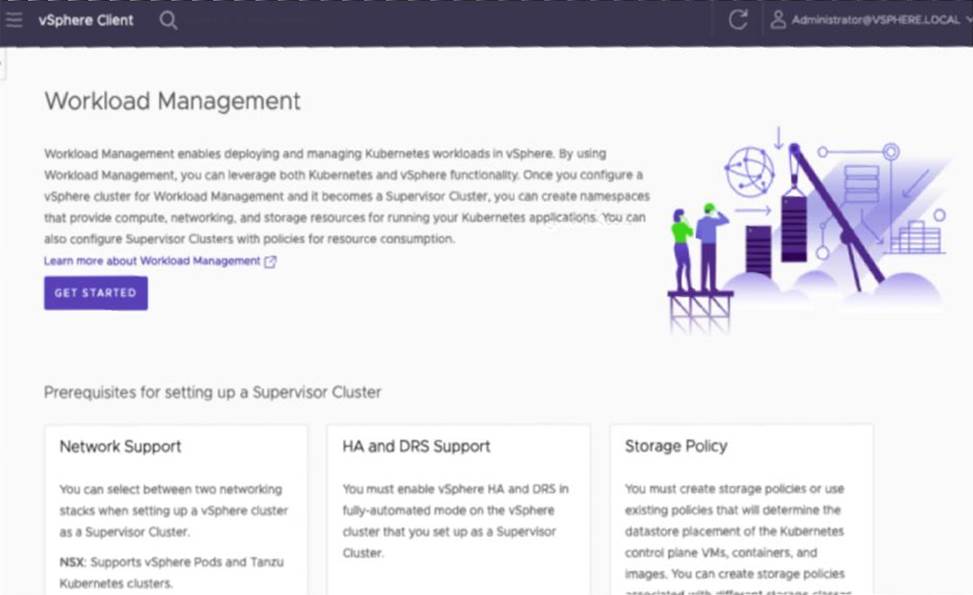The image size is (973, 595).
Task: Click the user profile silhouette icon
Action: click(778, 20)
